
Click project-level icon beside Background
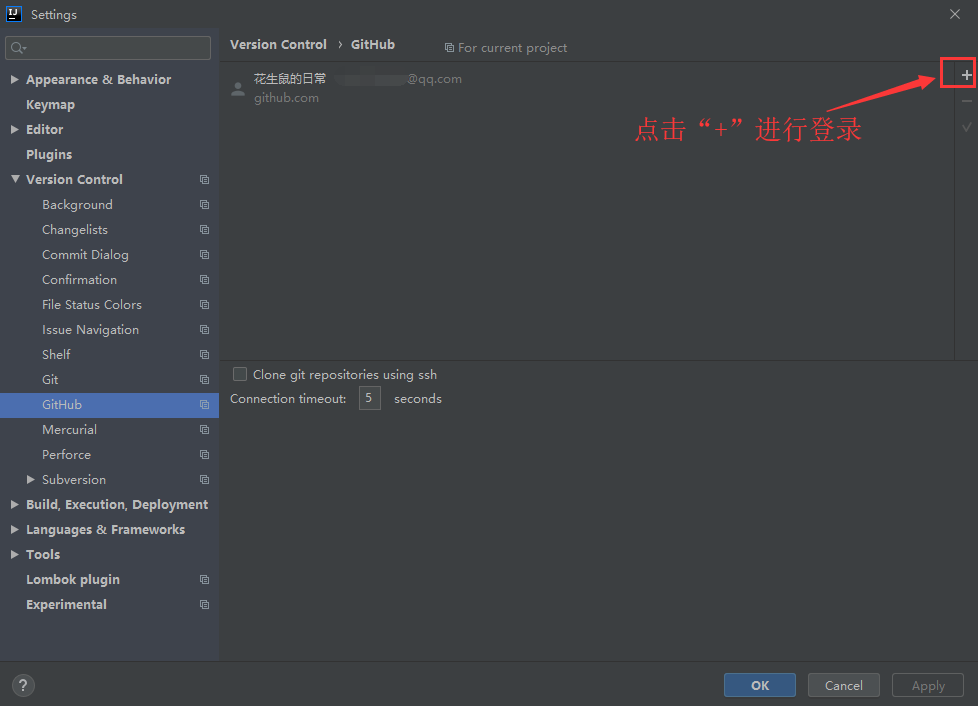204,205
